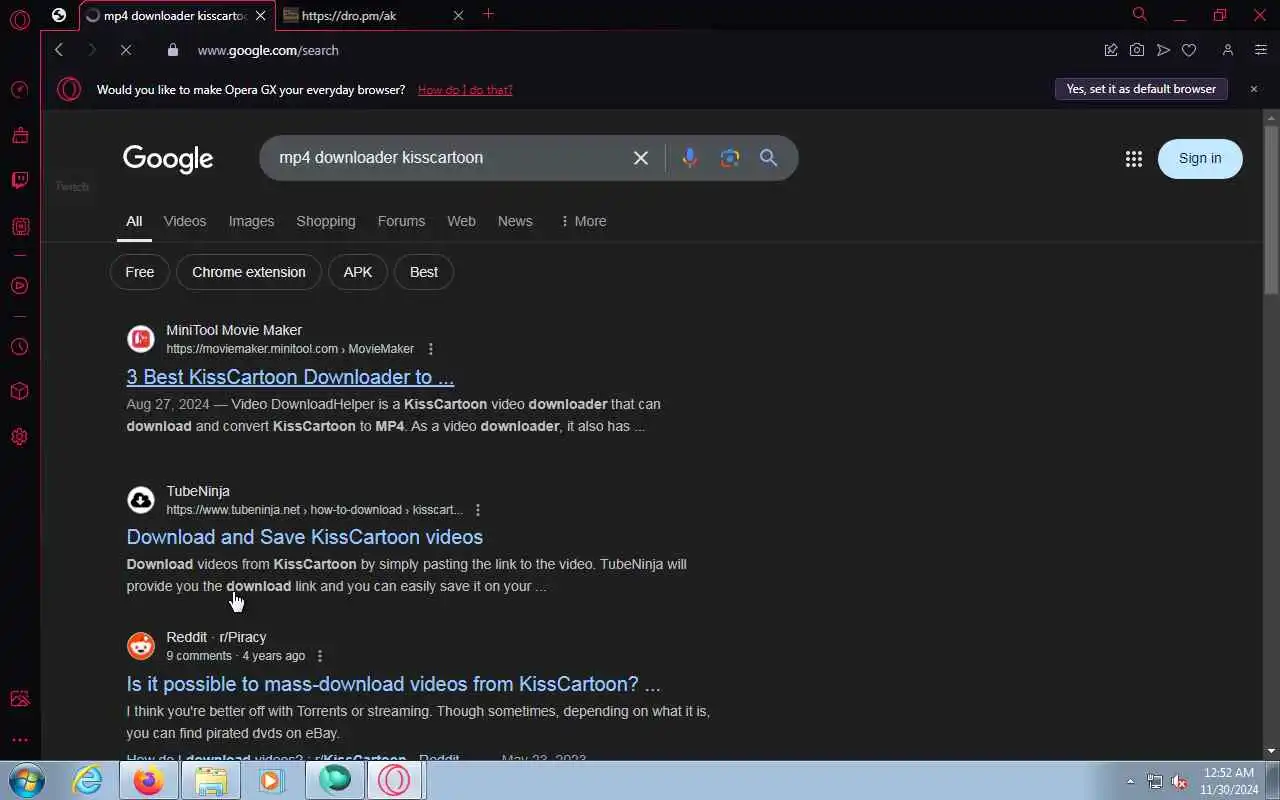The width and height of the screenshot is (1280, 800).
Task: Apply the APK filter chip
Action: (x=358, y=272)
